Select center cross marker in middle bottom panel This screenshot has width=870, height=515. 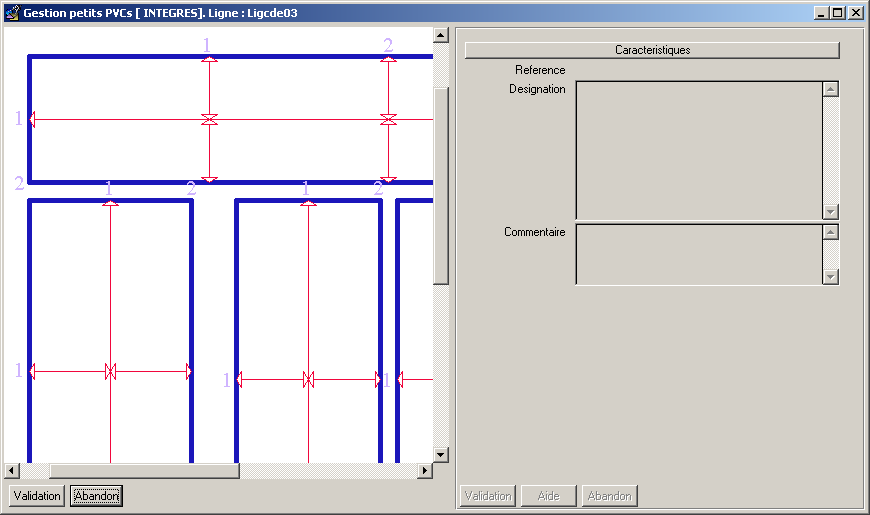pos(308,379)
